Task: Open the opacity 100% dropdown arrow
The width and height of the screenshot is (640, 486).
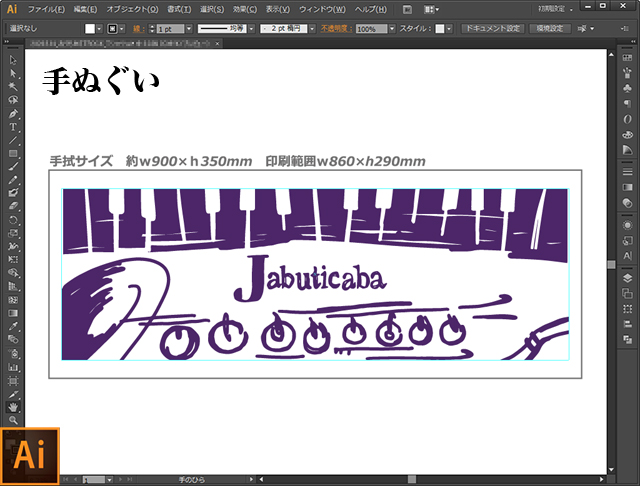Action: [x=392, y=29]
